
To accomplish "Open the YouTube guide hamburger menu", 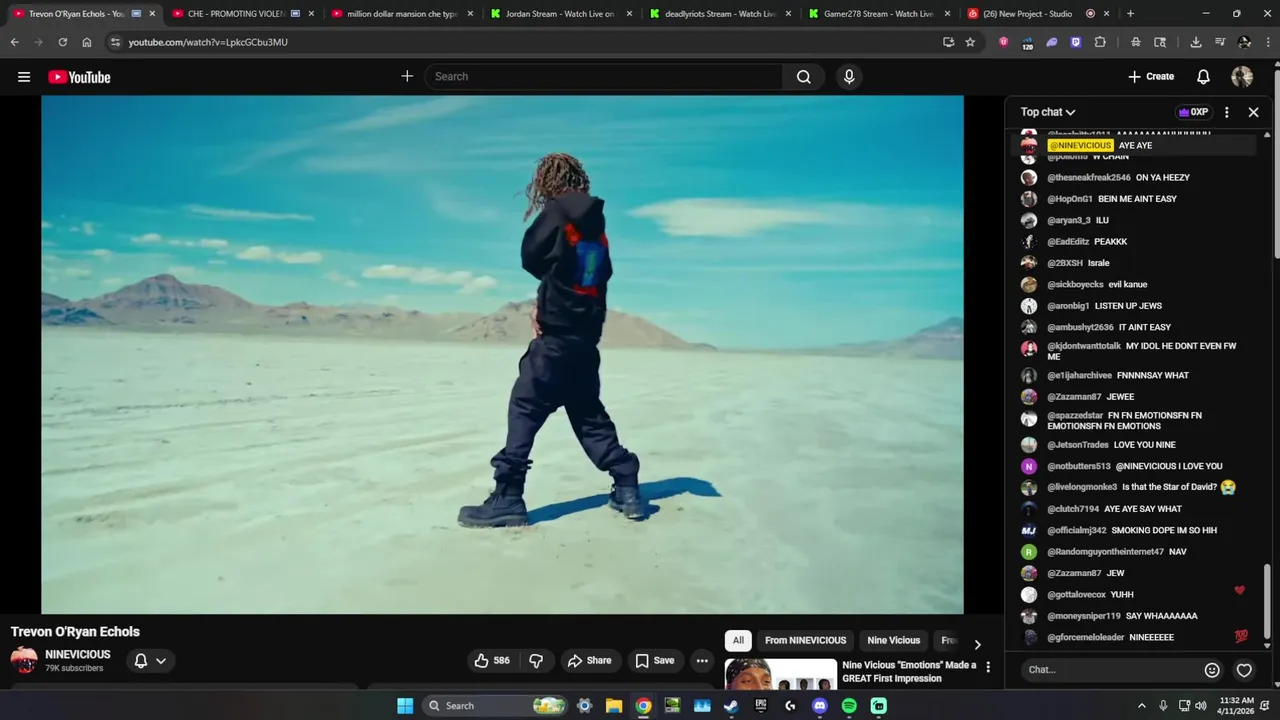I will [x=24, y=77].
